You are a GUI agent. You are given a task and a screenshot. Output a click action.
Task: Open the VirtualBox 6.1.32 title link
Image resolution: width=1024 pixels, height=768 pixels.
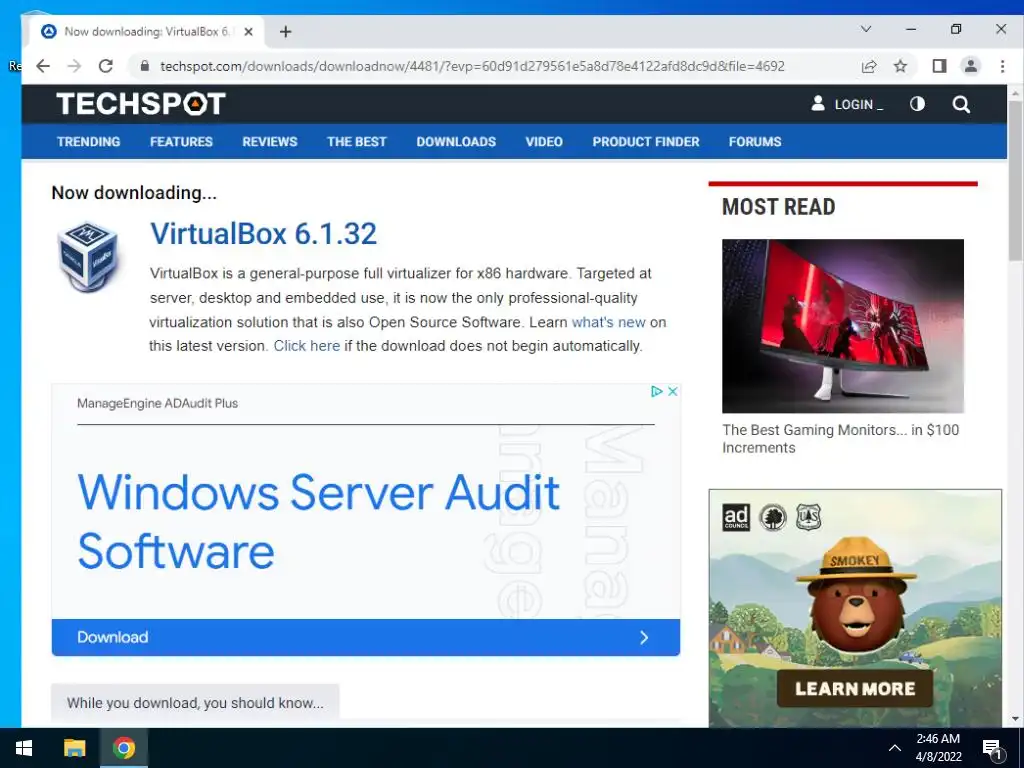[x=263, y=234]
